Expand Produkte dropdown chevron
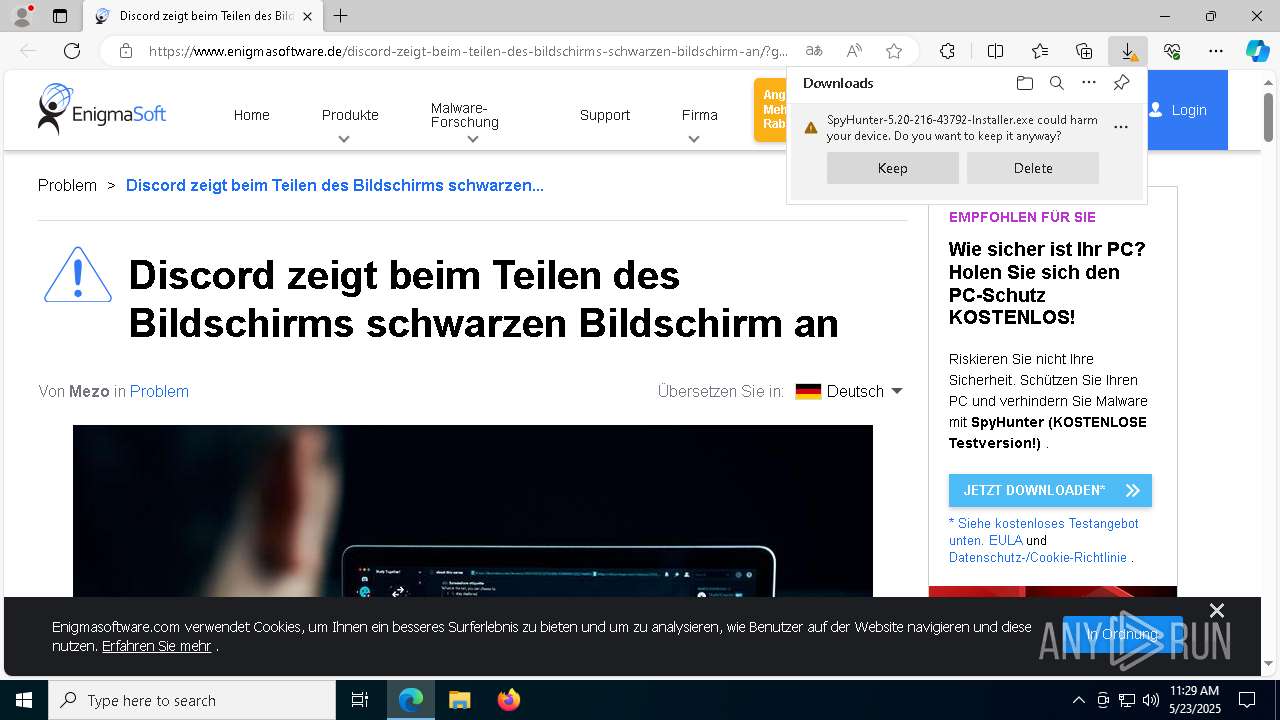The height and width of the screenshot is (720, 1280). pos(344,139)
